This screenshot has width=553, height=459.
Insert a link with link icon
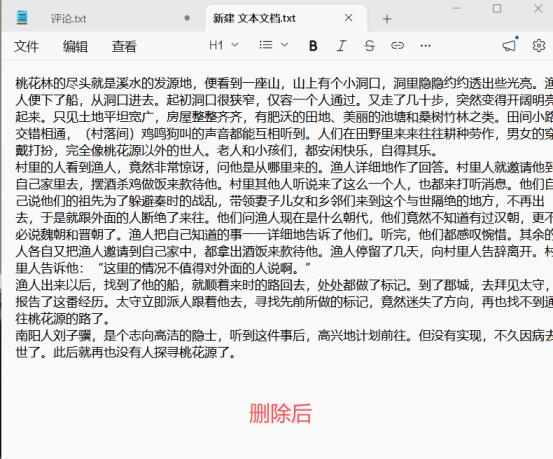click(x=397, y=46)
